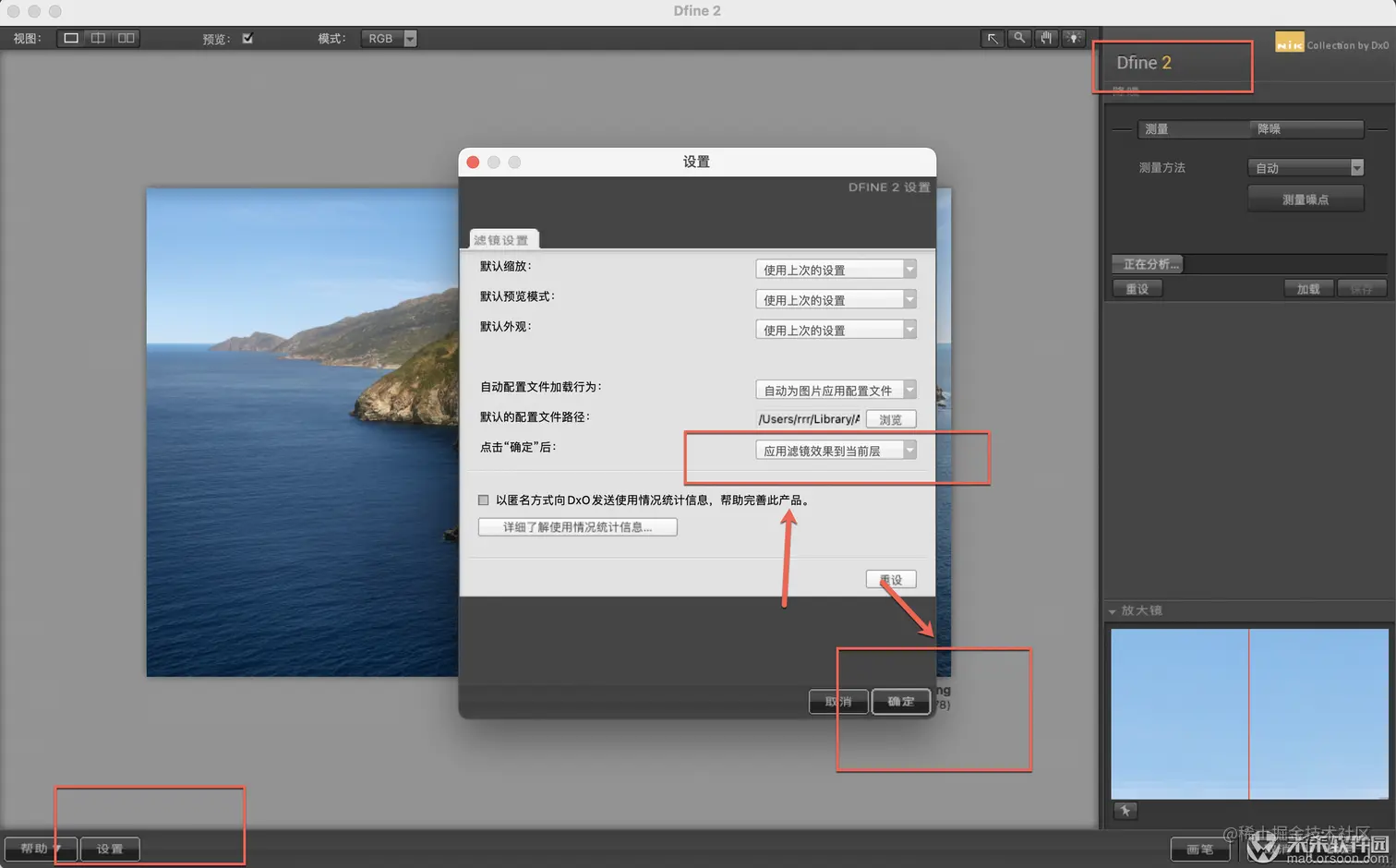This screenshot has height=868, width=1396.
Task: Open the 测量方法 自动 dropdown
Action: tap(1306, 167)
